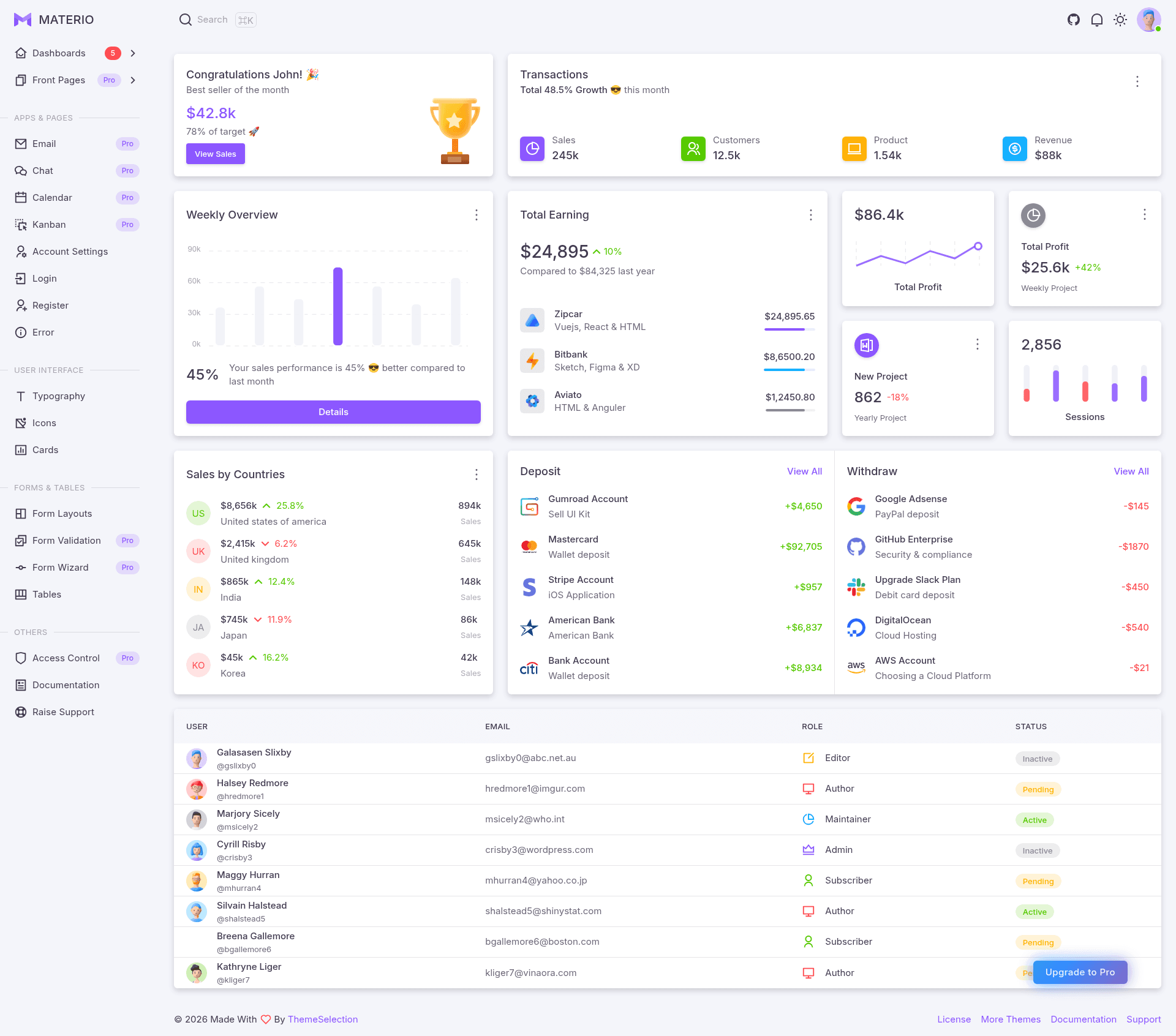Click View All in Withdraw
1176x1036 pixels.
click(1131, 471)
